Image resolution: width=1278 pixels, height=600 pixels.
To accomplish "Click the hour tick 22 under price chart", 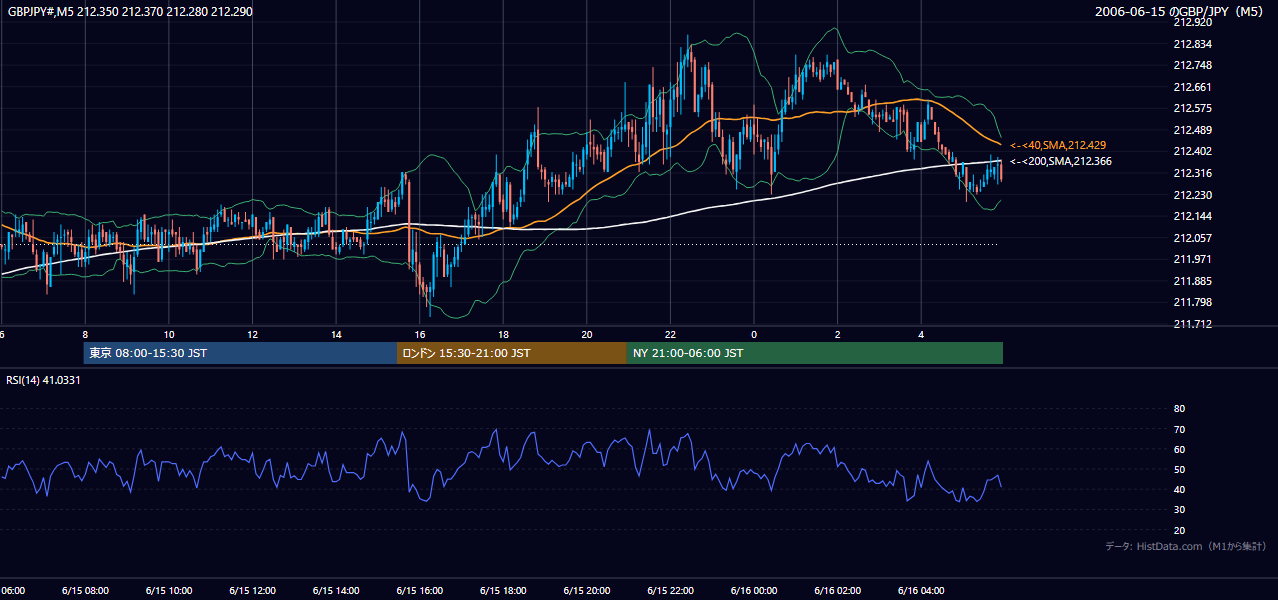I will coord(671,334).
